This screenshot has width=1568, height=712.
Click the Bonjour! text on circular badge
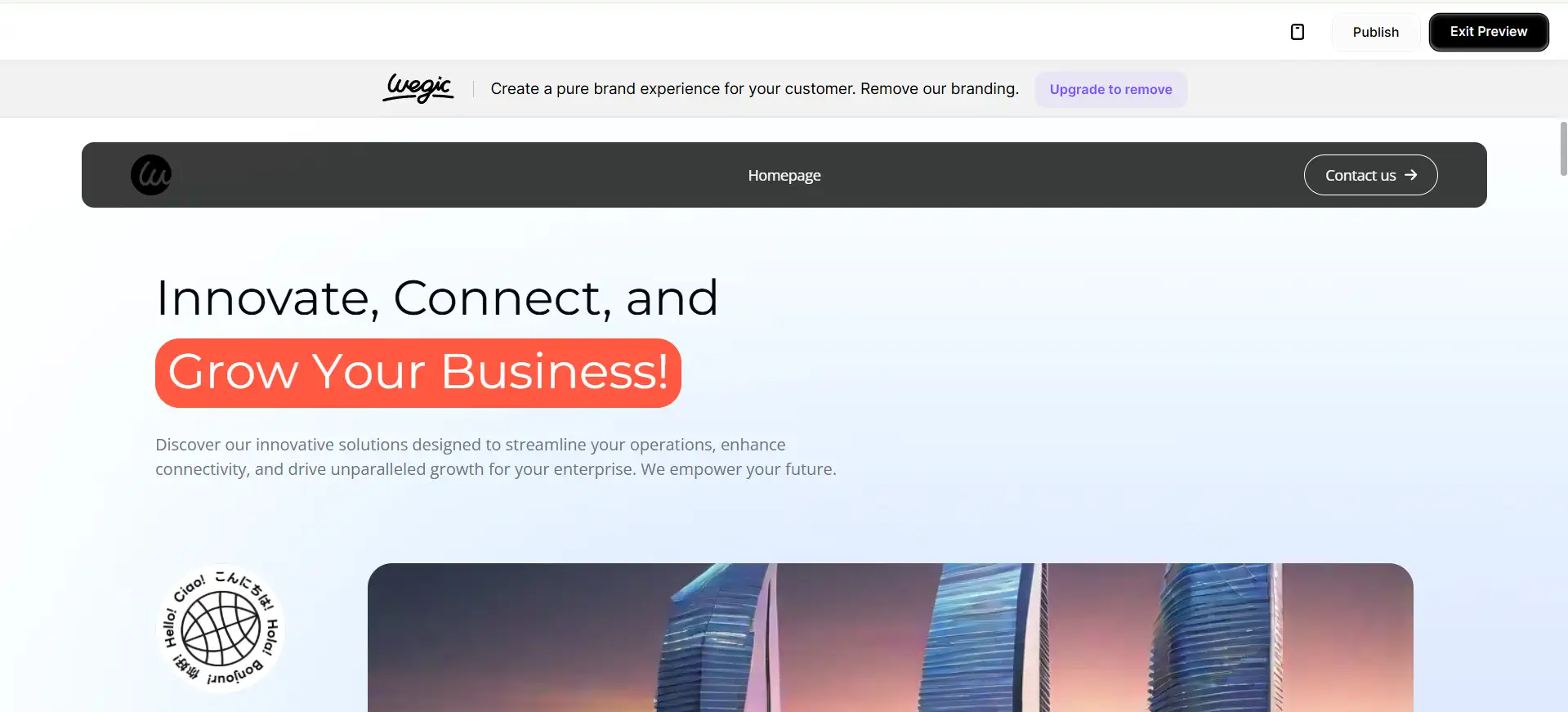pyautogui.click(x=235, y=672)
